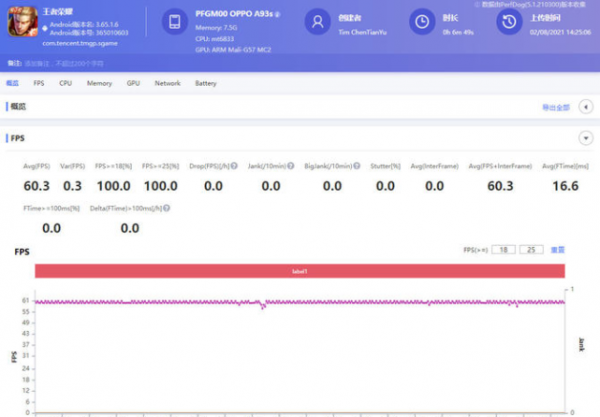Click the device phone icon
600x417 pixels.
[174, 21]
